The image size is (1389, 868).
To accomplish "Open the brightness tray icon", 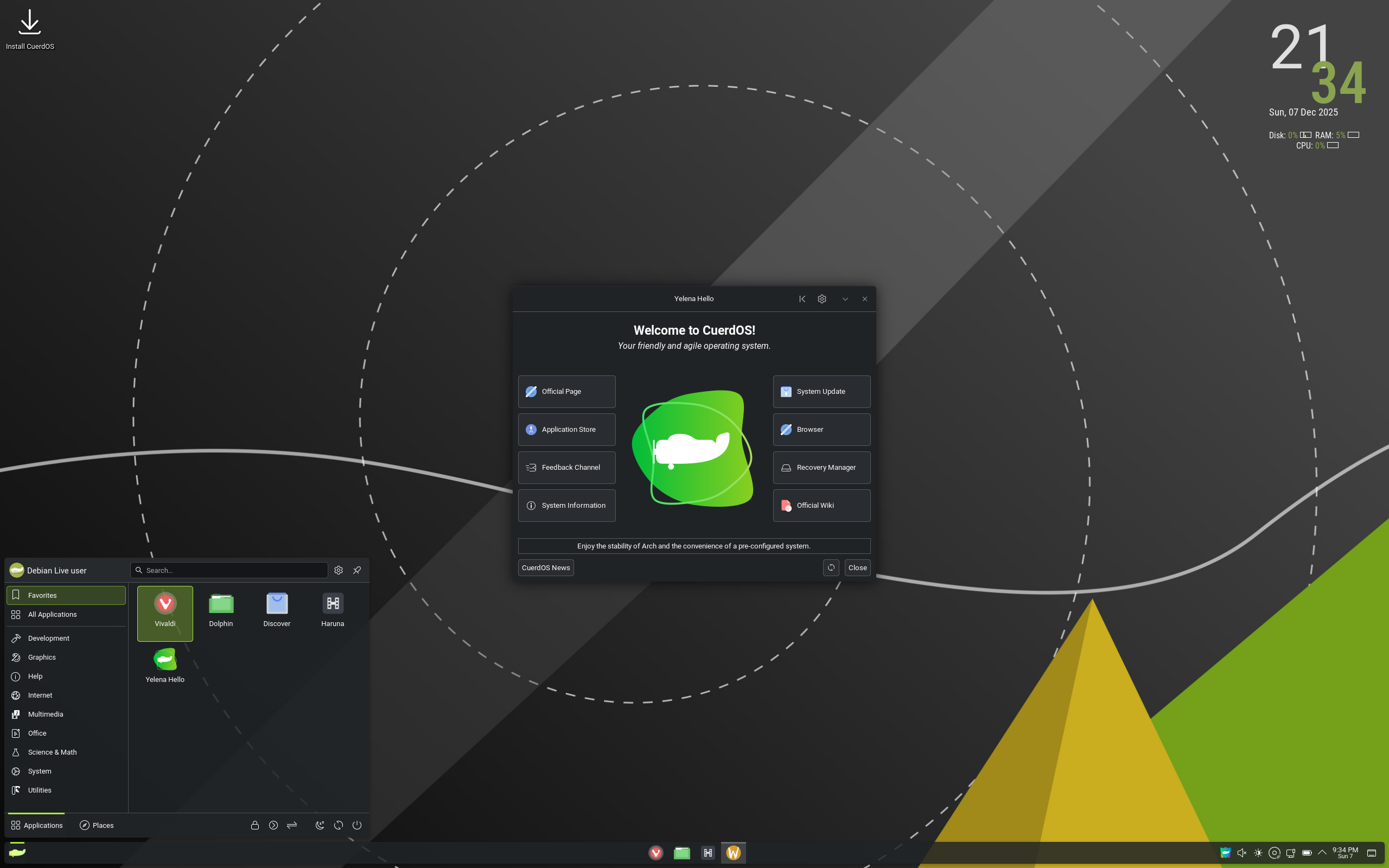I will 1258,852.
